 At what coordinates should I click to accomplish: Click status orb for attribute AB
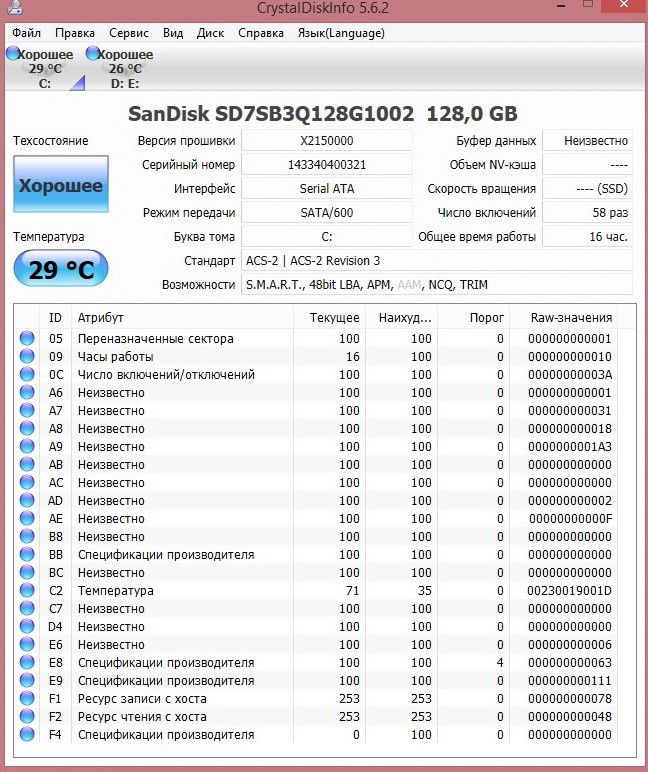tap(27, 464)
